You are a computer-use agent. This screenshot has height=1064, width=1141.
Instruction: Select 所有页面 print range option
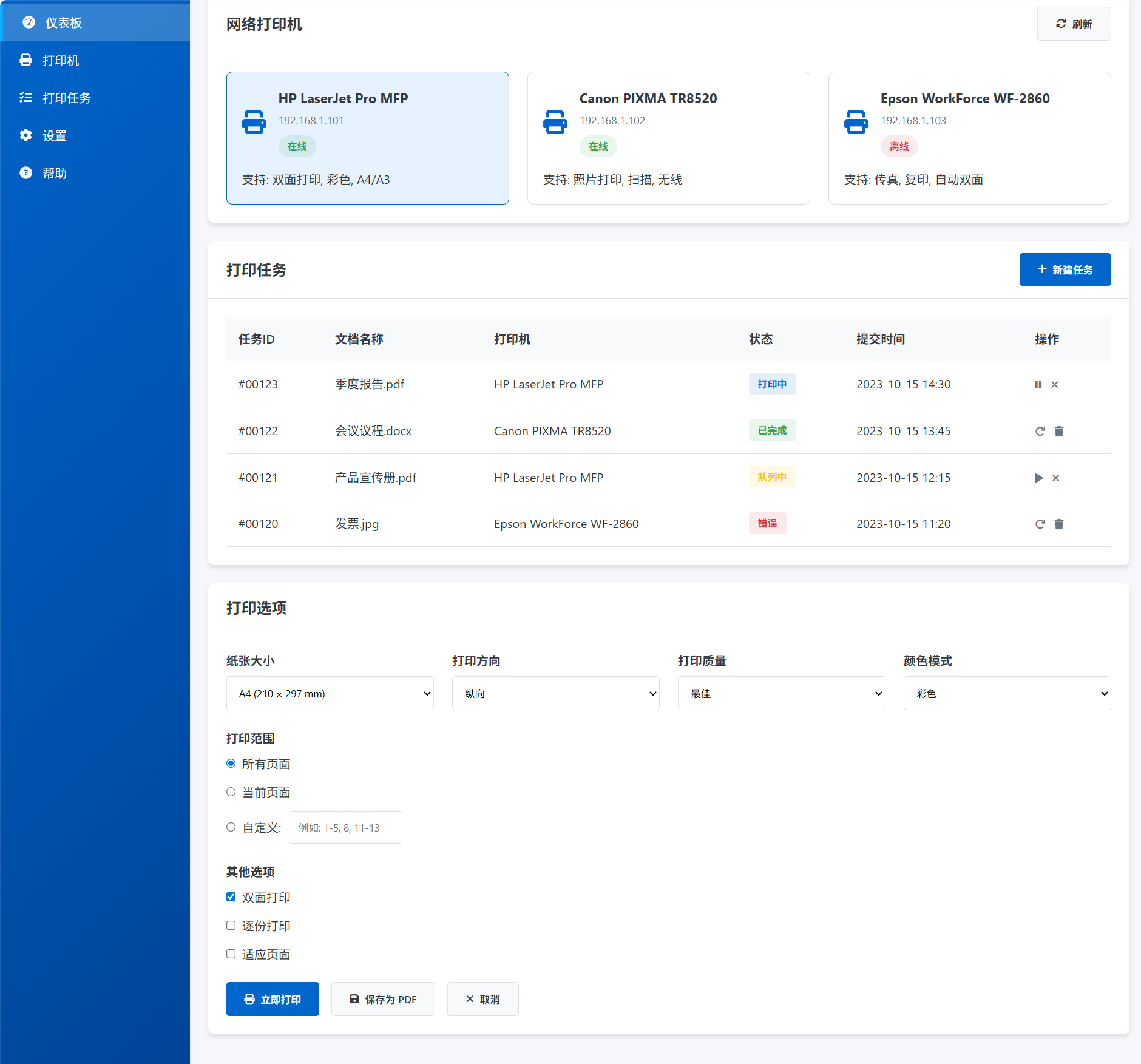(231, 764)
